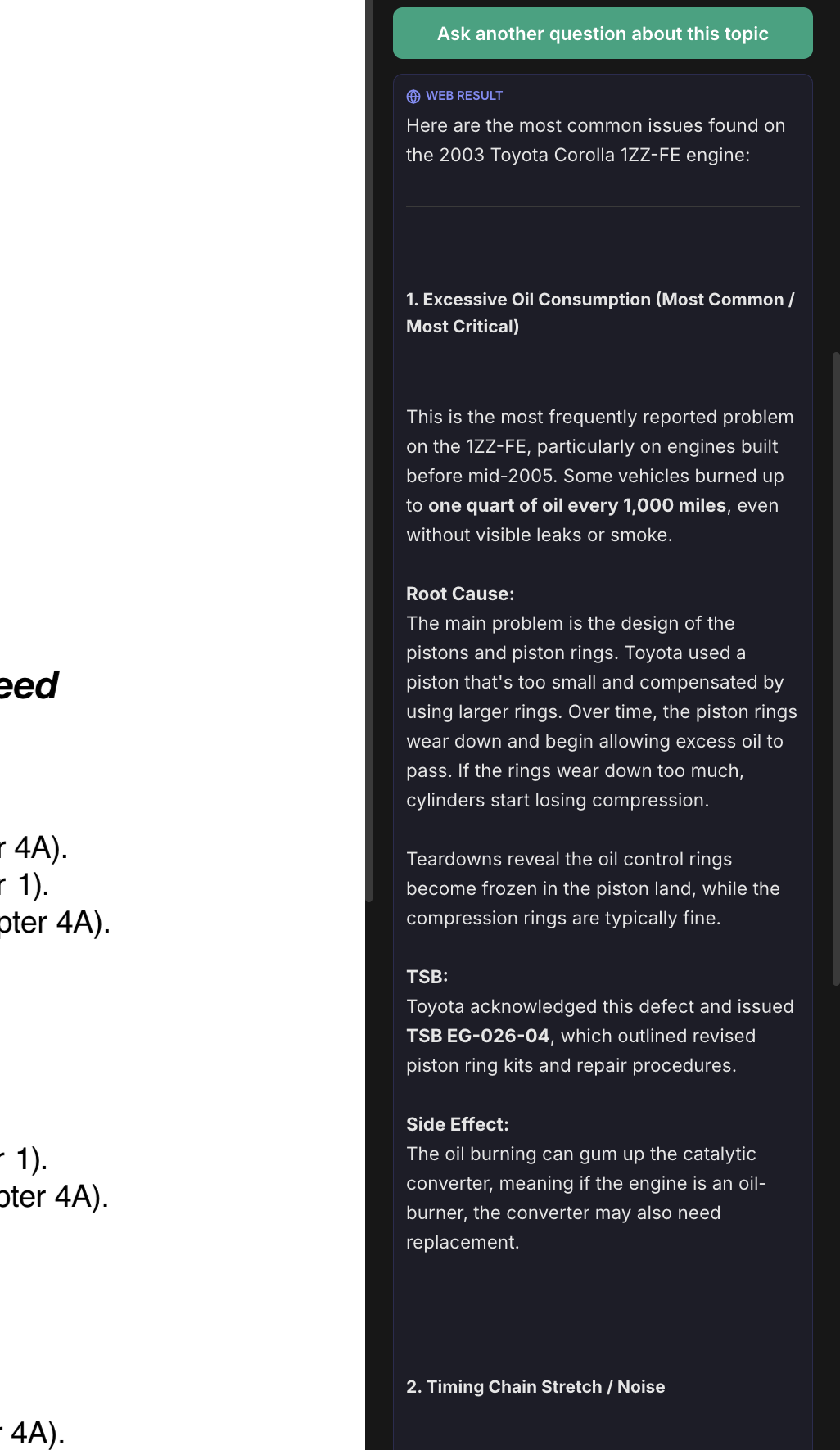Viewport: 840px width, 1450px height.
Task: Click the paragraph starting Teardowns reveal
Action: [x=593, y=888]
